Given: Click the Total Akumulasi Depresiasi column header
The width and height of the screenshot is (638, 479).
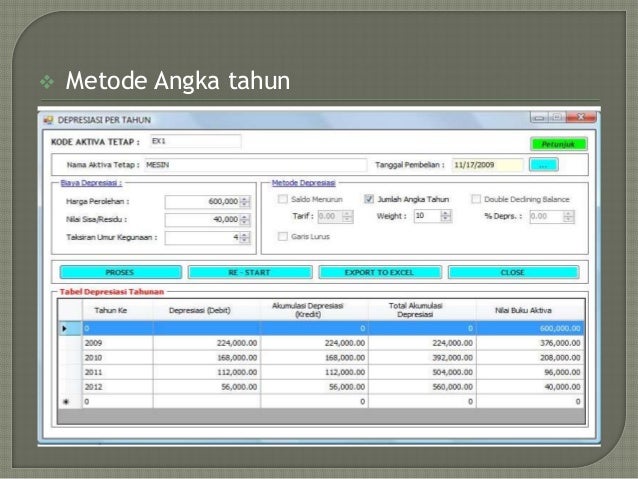Looking at the screenshot, I should (422, 311).
